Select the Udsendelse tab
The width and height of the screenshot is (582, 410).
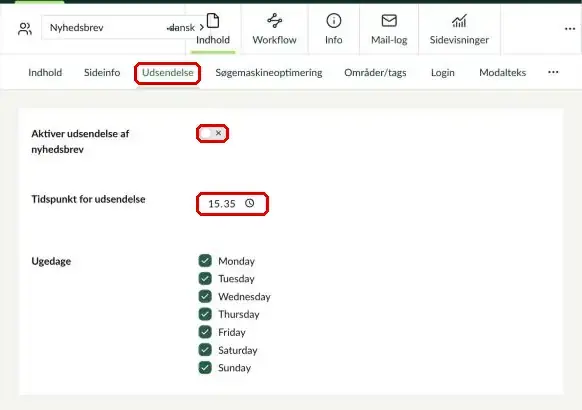(168, 72)
